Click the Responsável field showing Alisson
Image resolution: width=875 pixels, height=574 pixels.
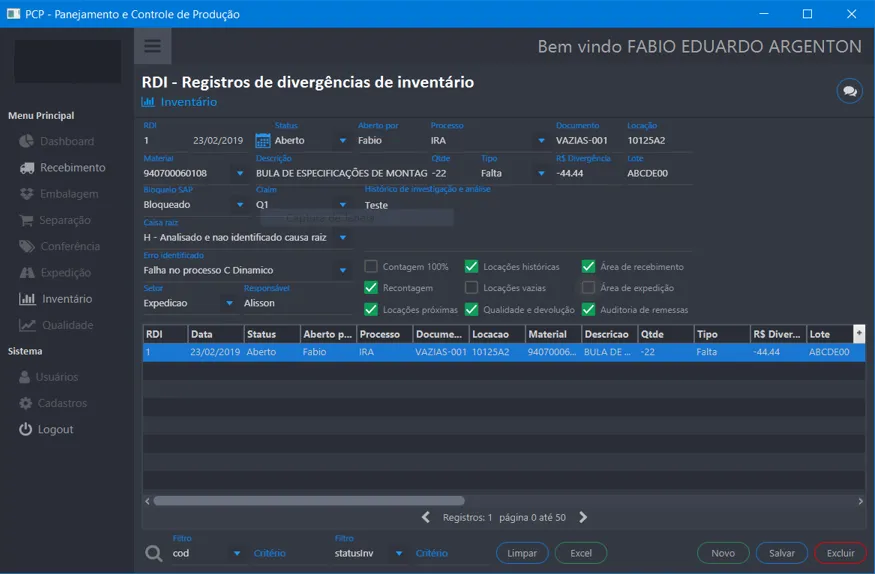point(298,303)
